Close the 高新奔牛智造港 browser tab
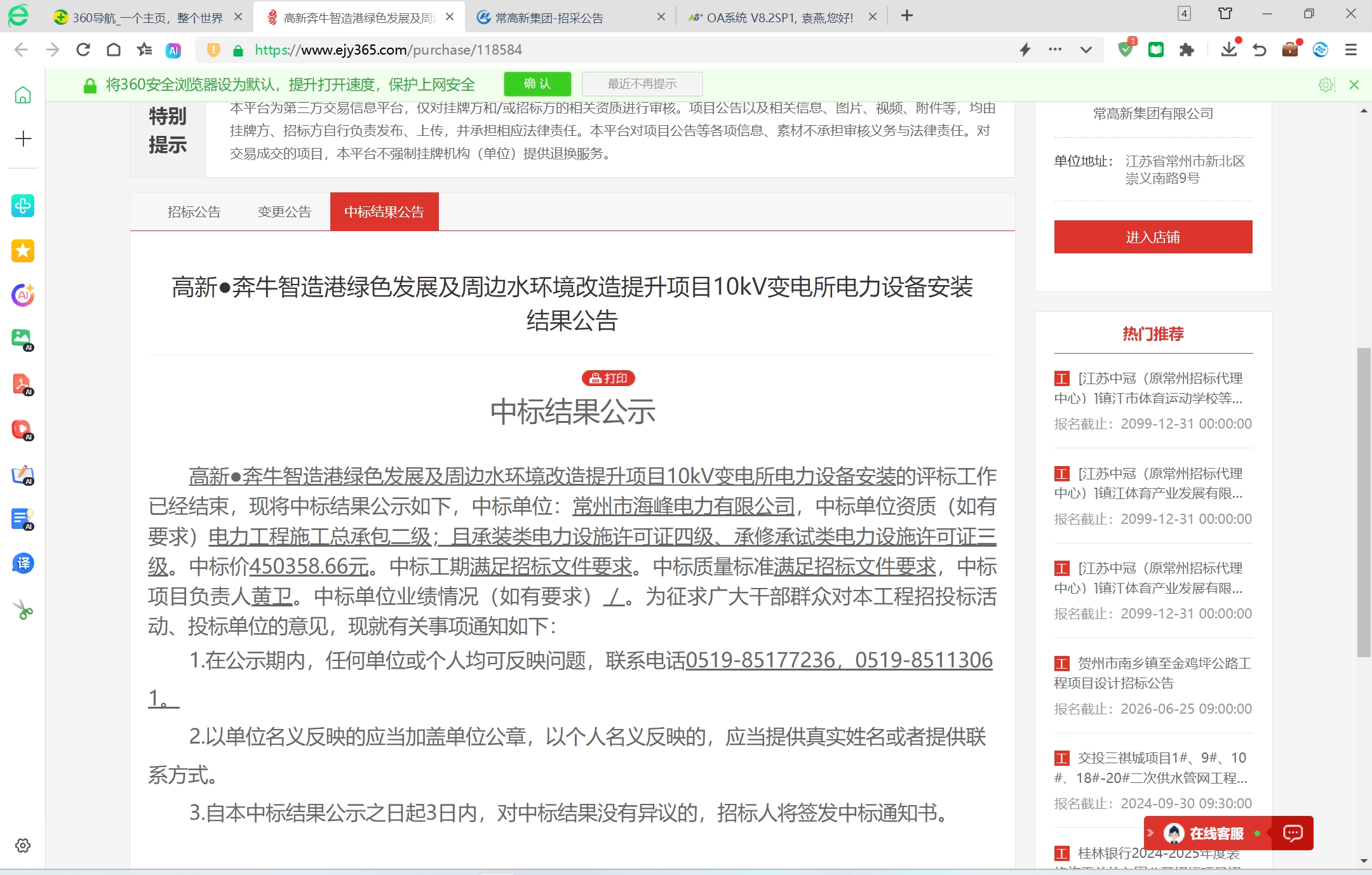 tap(450, 17)
